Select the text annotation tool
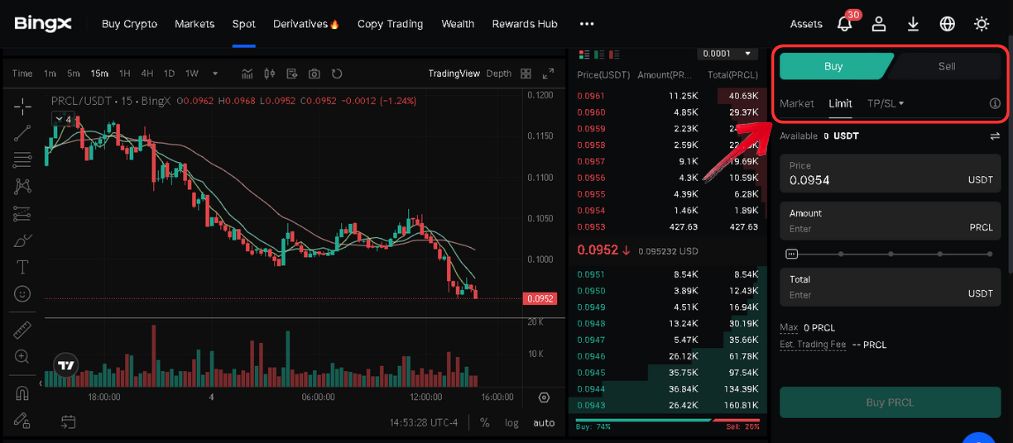1013x443 pixels. [23, 267]
